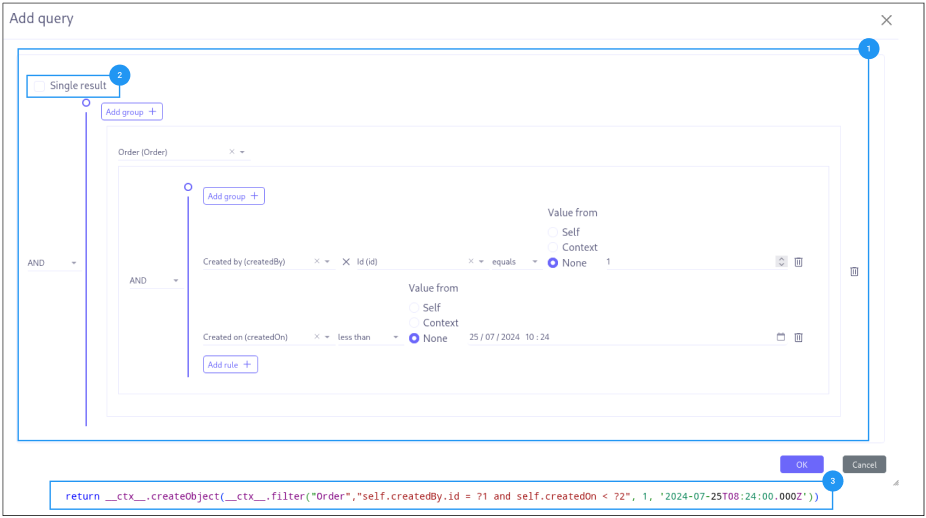Image resolution: width=926 pixels, height=518 pixels.
Task: Delete the Created by rule with trash icon
Action: tap(798, 262)
